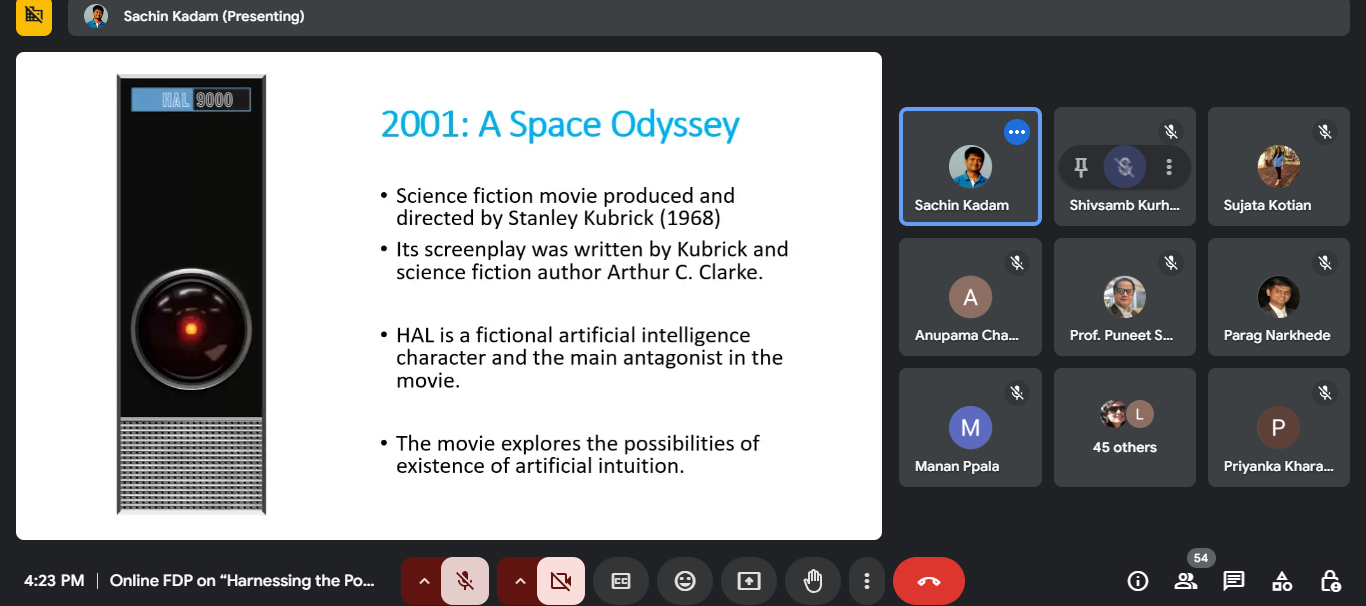Click the slide title "2001: A Space Odyssey"
The height and width of the screenshot is (606, 1366).
click(x=560, y=125)
